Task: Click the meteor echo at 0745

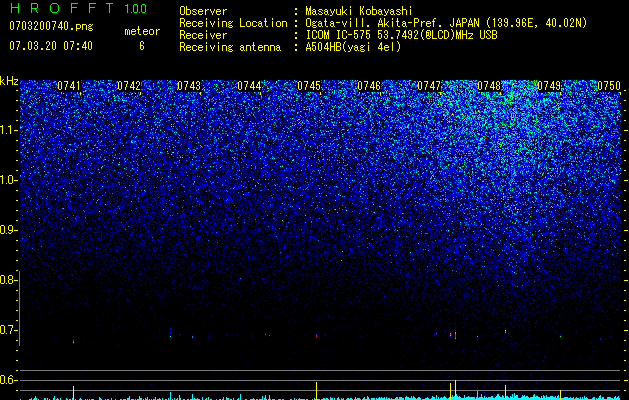Action: click(x=317, y=335)
